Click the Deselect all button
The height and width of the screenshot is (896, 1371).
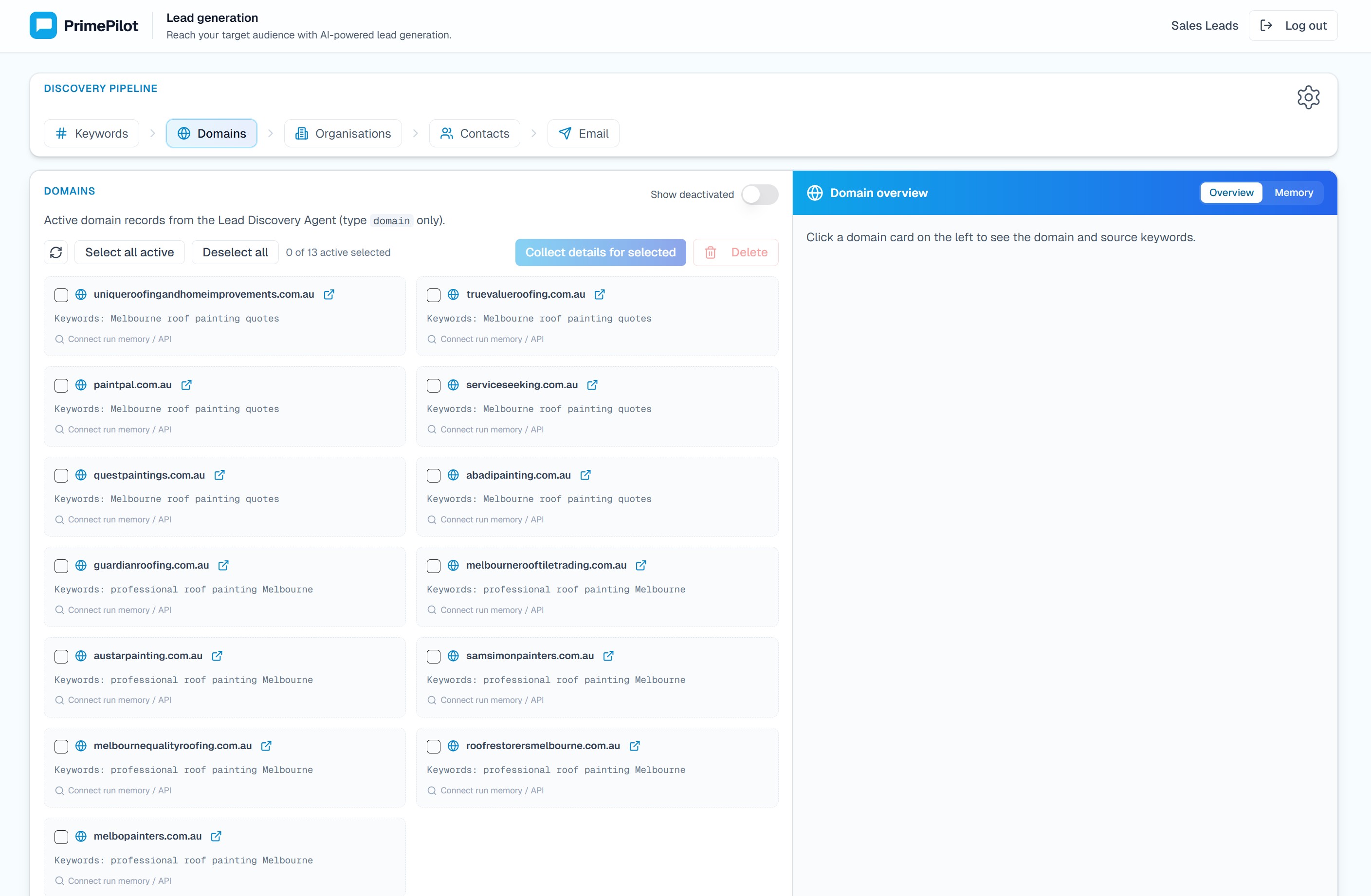(x=235, y=252)
